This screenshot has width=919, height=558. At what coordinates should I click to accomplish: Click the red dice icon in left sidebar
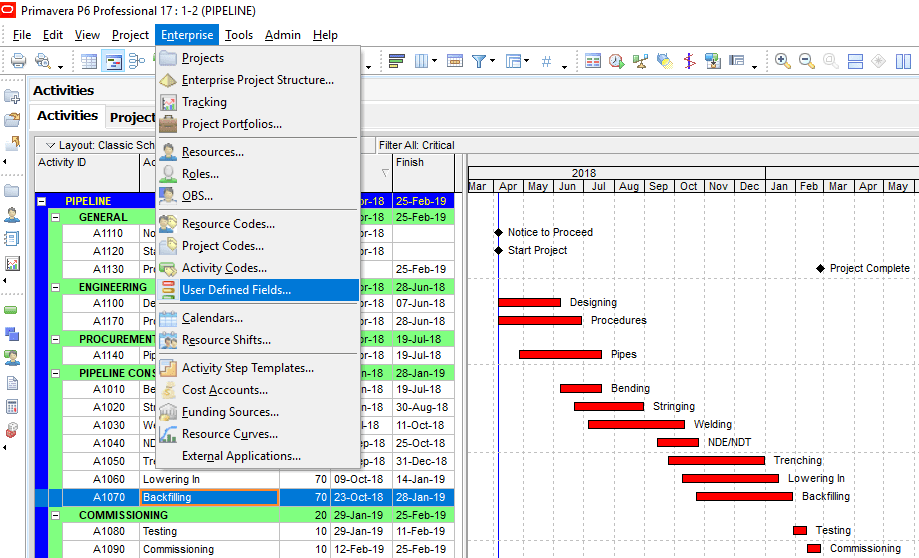click(x=11, y=431)
